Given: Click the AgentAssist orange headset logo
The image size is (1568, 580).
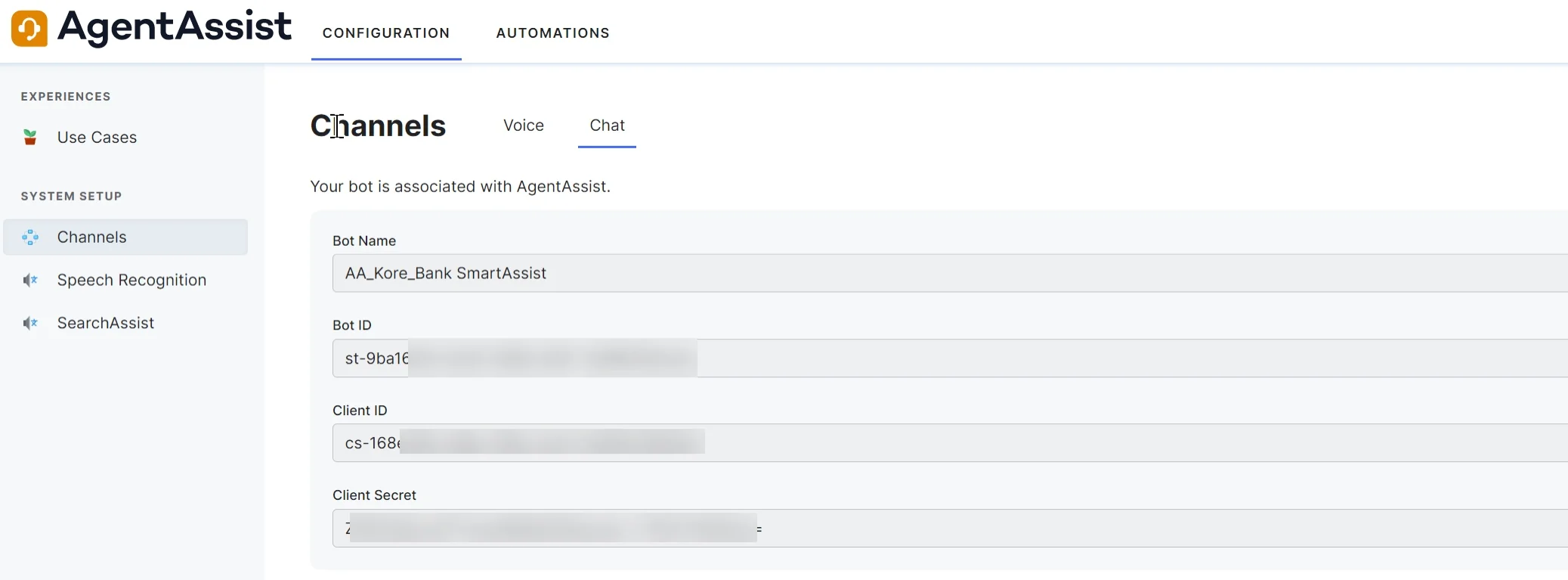Looking at the screenshot, I should point(29,29).
